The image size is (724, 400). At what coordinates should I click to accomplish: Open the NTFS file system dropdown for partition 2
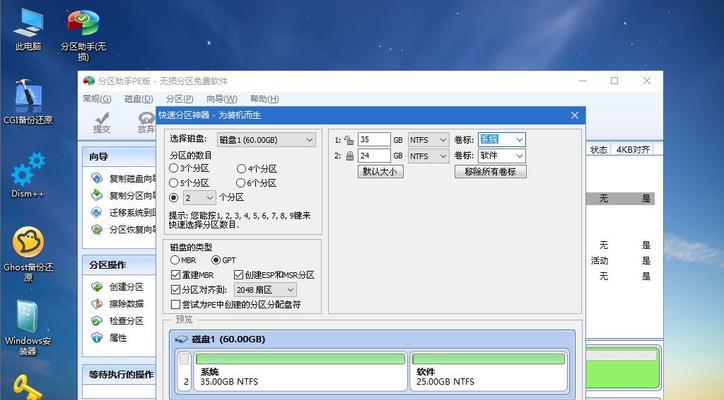point(428,156)
